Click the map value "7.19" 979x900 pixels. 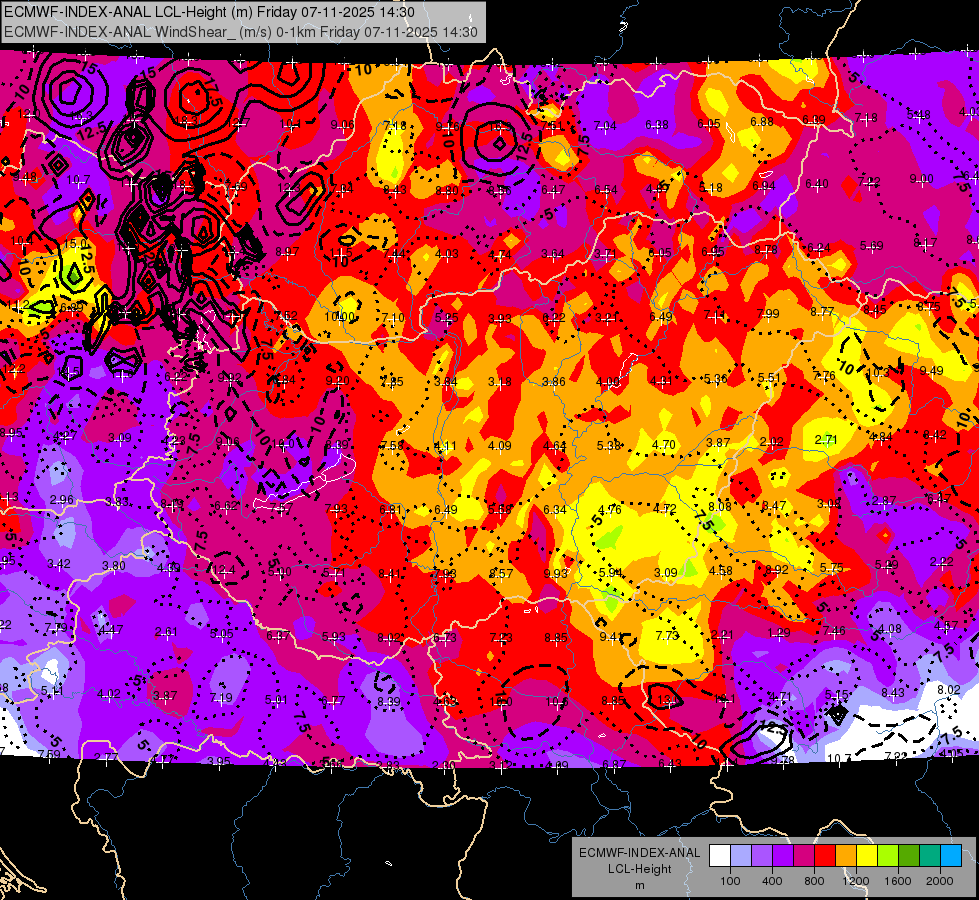pyautogui.click(x=222, y=698)
